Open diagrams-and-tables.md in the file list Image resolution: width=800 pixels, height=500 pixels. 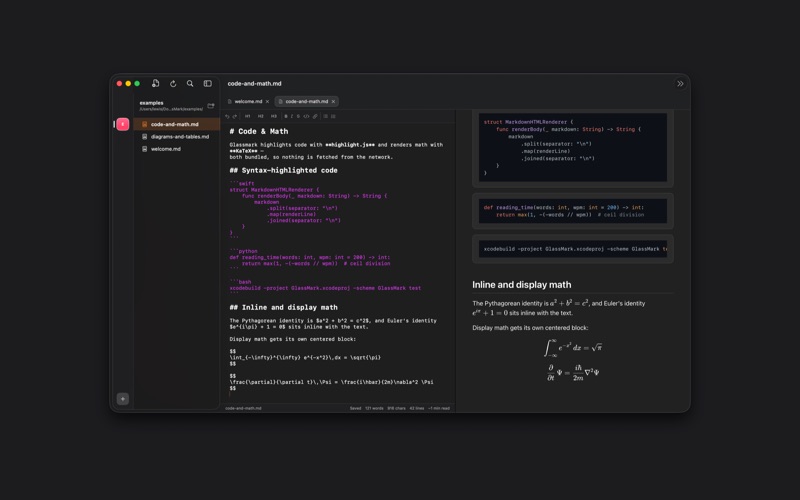pos(177,137)
